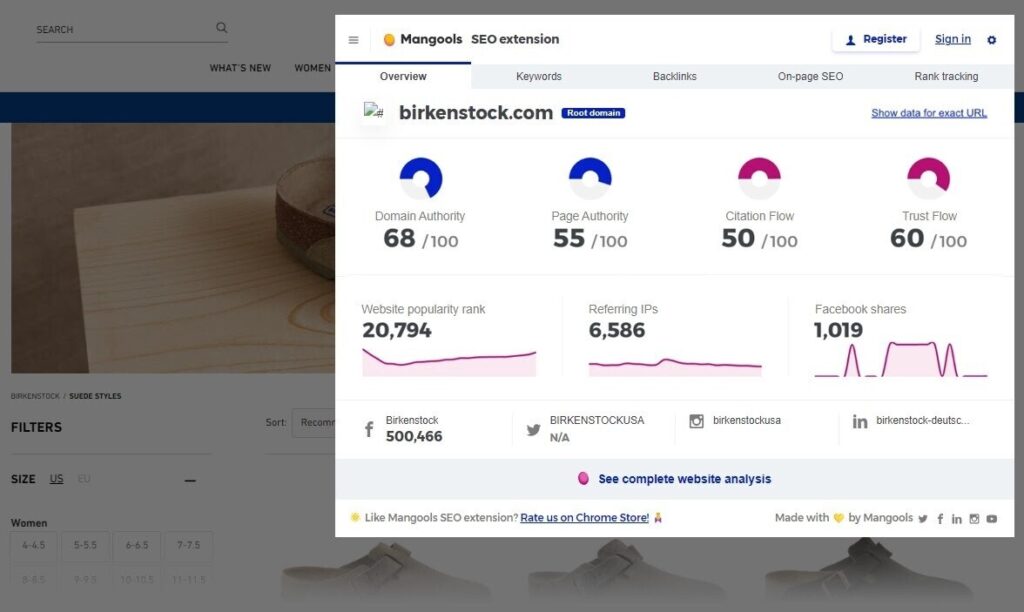This screenshot has height=612, width=1024.
Task: Switch size units to EU
Action: (84, 479)
